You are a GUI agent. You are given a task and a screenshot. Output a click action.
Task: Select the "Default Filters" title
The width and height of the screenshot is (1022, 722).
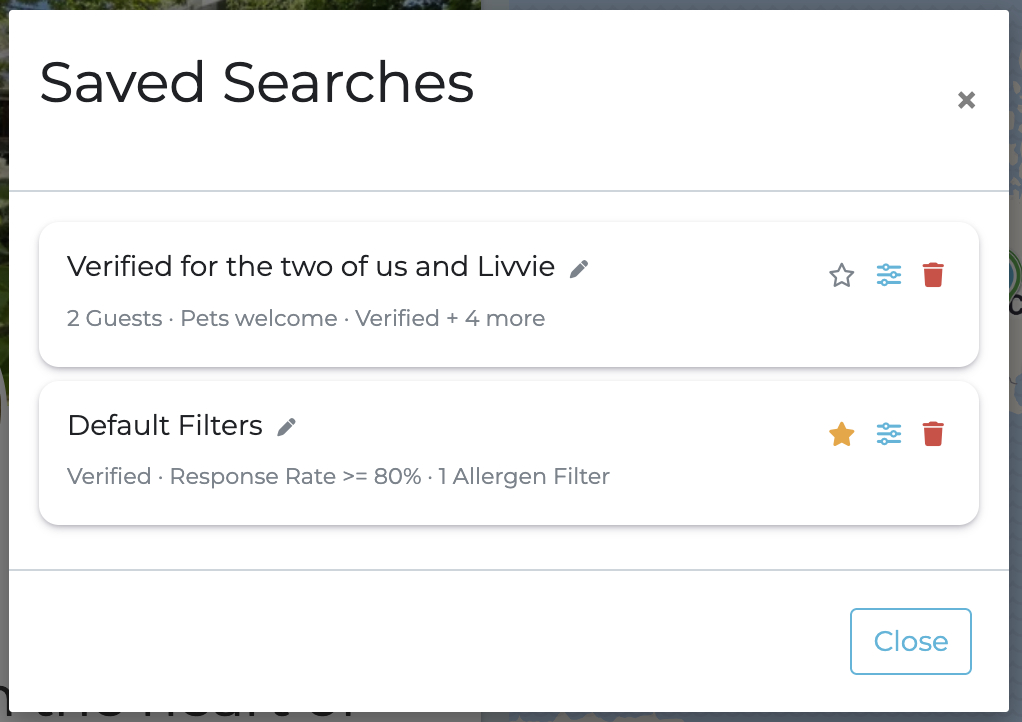point(165,426)
